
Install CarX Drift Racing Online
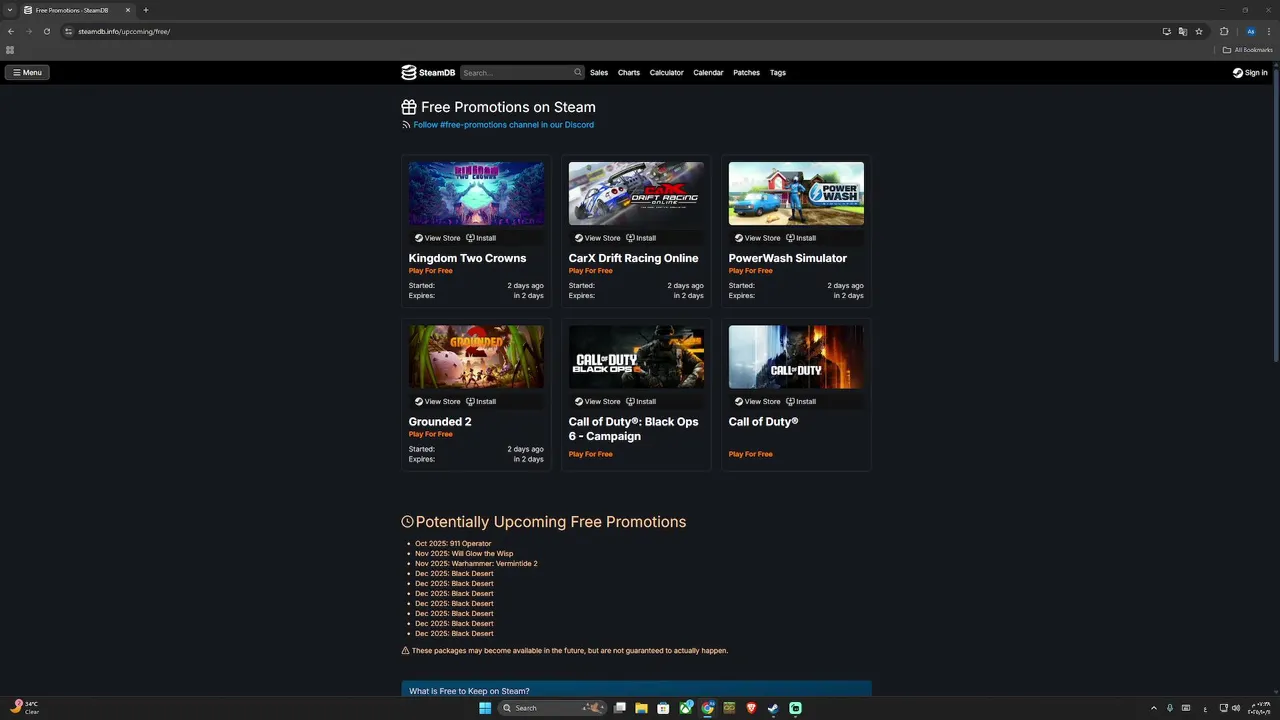[x=641, y=238]
